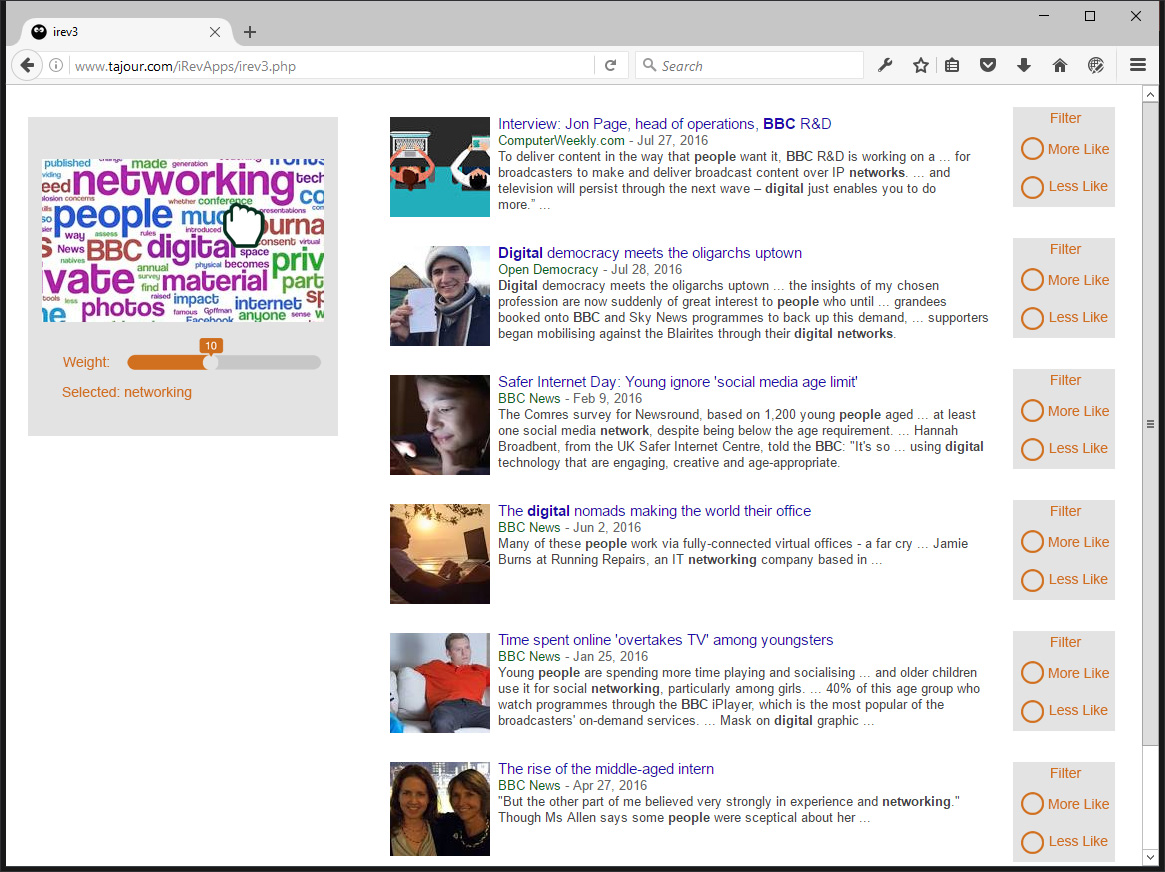Bookmark this page with the star icon
The height and width of the screenshot is (872, 1165).
921,65
